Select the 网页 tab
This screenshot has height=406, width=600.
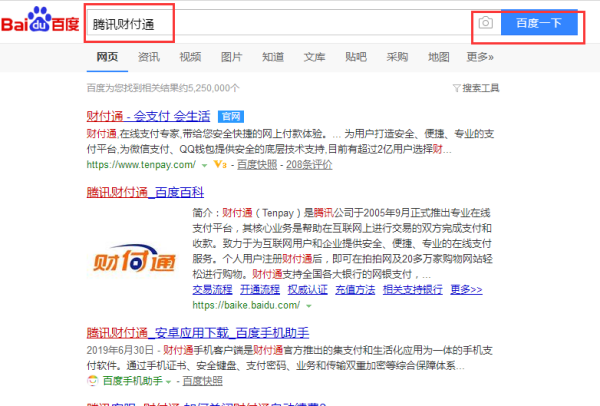pos(107,57)
